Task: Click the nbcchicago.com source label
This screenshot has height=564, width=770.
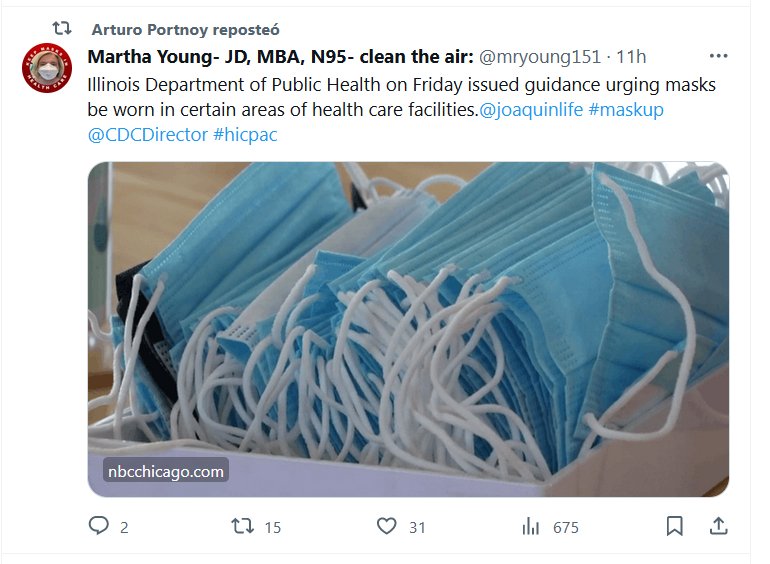Action: click(x=165, y=470)
